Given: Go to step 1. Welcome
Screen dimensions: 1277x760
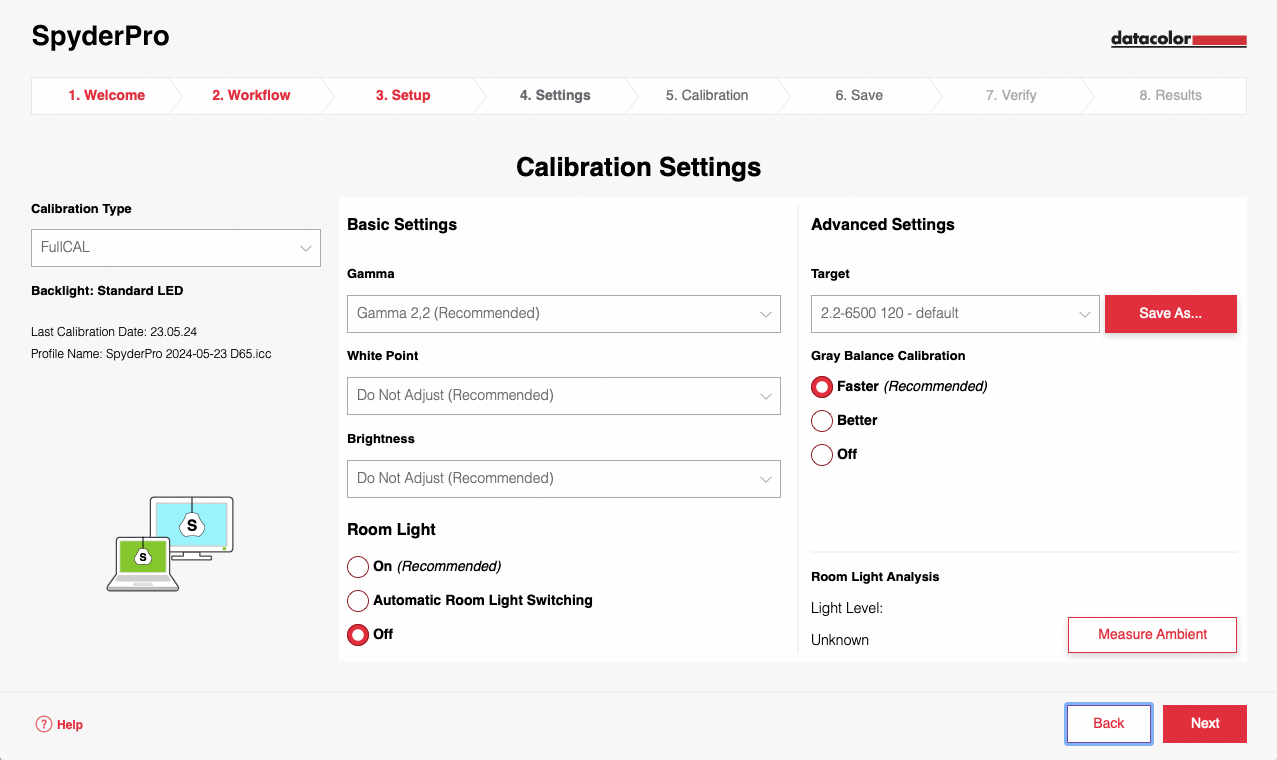Looking at the screenshot, I should coord(106,96).
